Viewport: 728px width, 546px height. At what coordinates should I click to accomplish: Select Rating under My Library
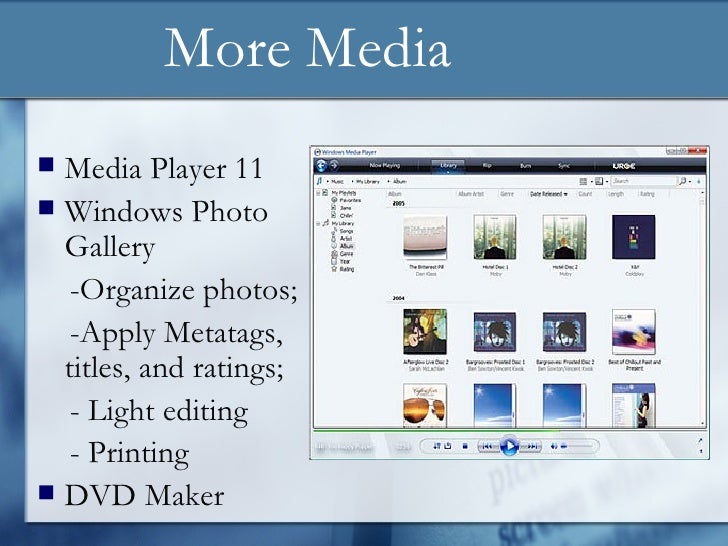(347, 269)
